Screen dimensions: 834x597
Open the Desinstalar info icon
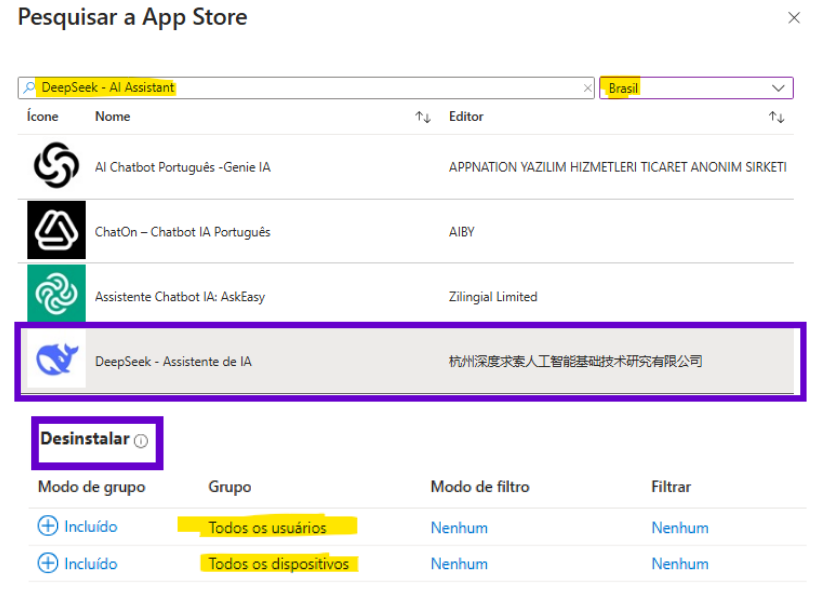(x=141, y=441)
